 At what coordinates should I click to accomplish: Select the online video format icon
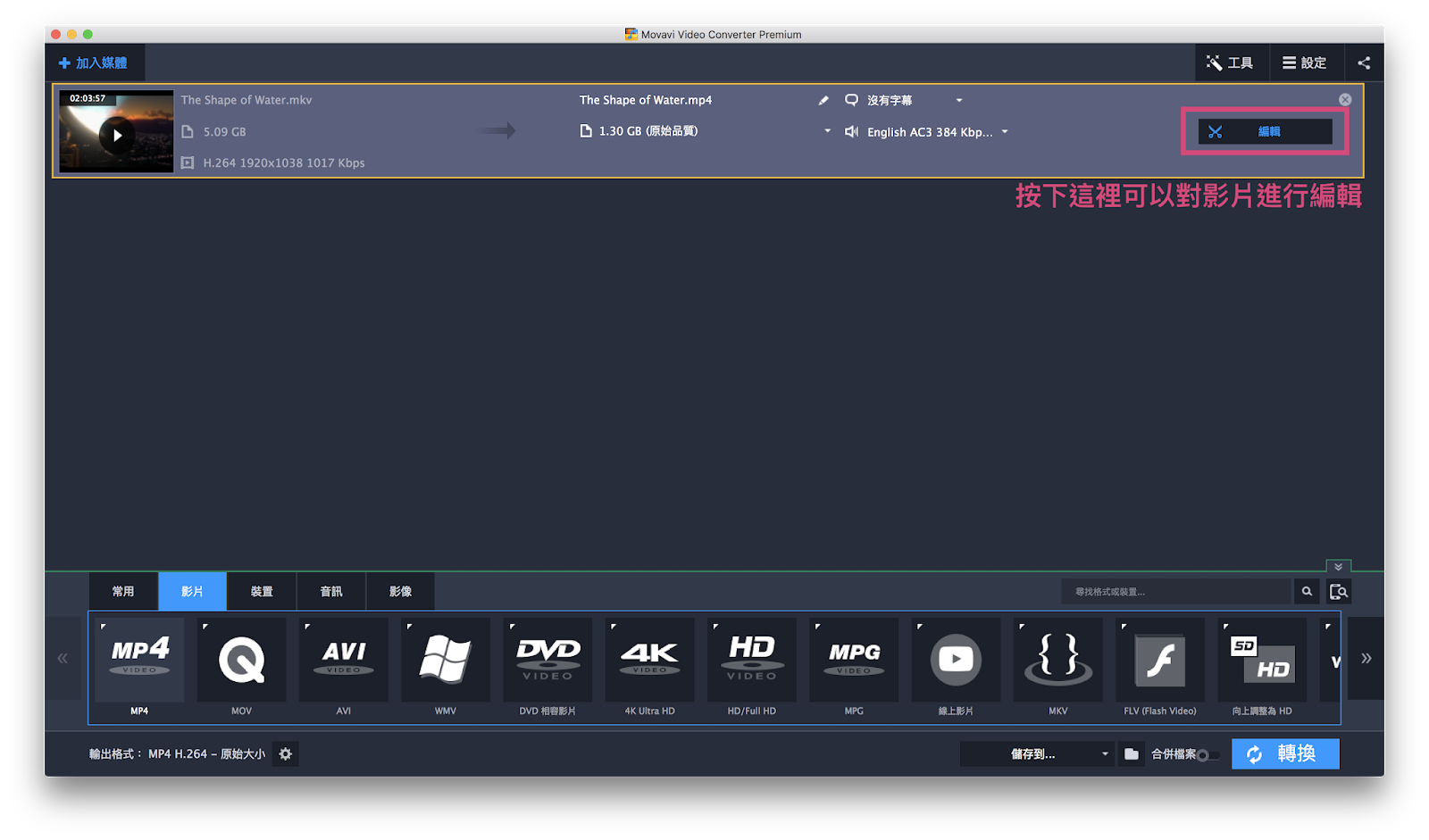click(x=956, y=660)
